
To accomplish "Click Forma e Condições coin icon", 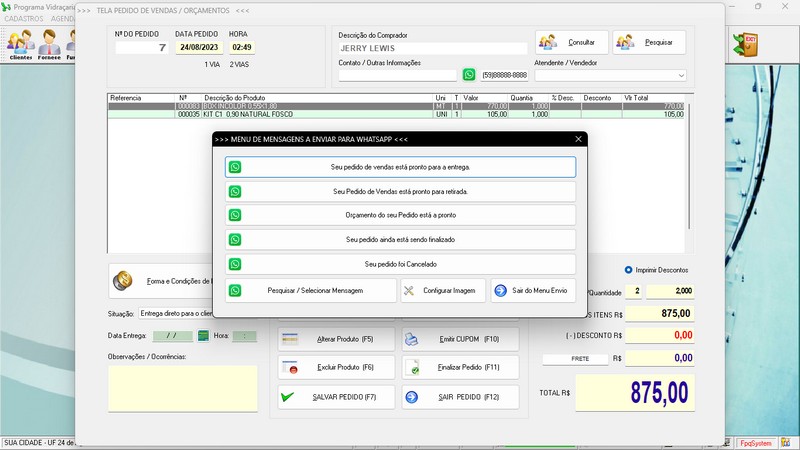I will coord(122,281).
